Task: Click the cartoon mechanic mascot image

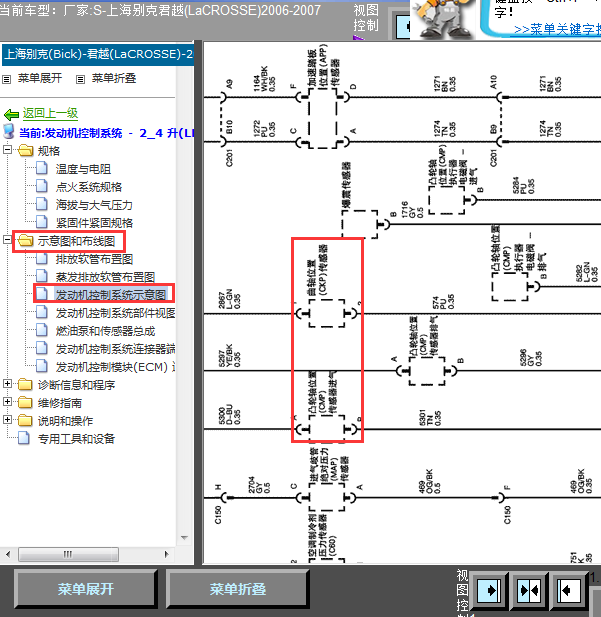Action: (444, 18)
